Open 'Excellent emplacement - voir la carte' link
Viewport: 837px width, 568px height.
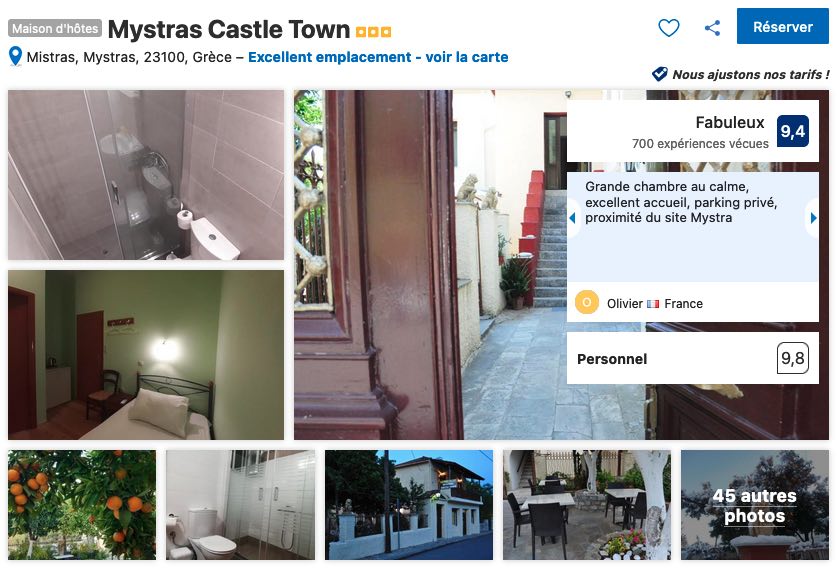[x=378, y=57]
